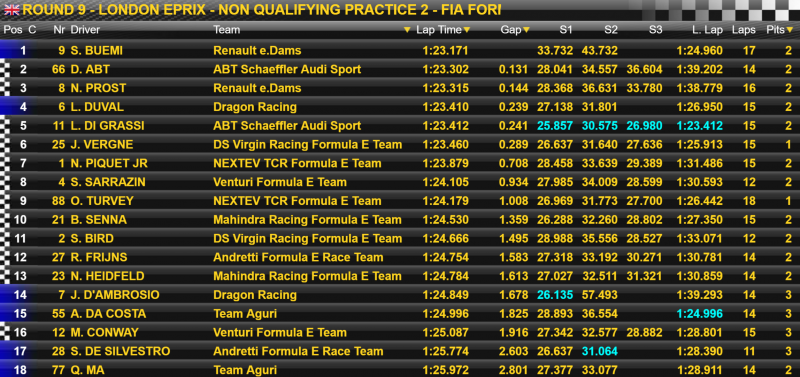Select driver S. BUEMI row
The image size is (800, 377).
click(x=400, y=51)
